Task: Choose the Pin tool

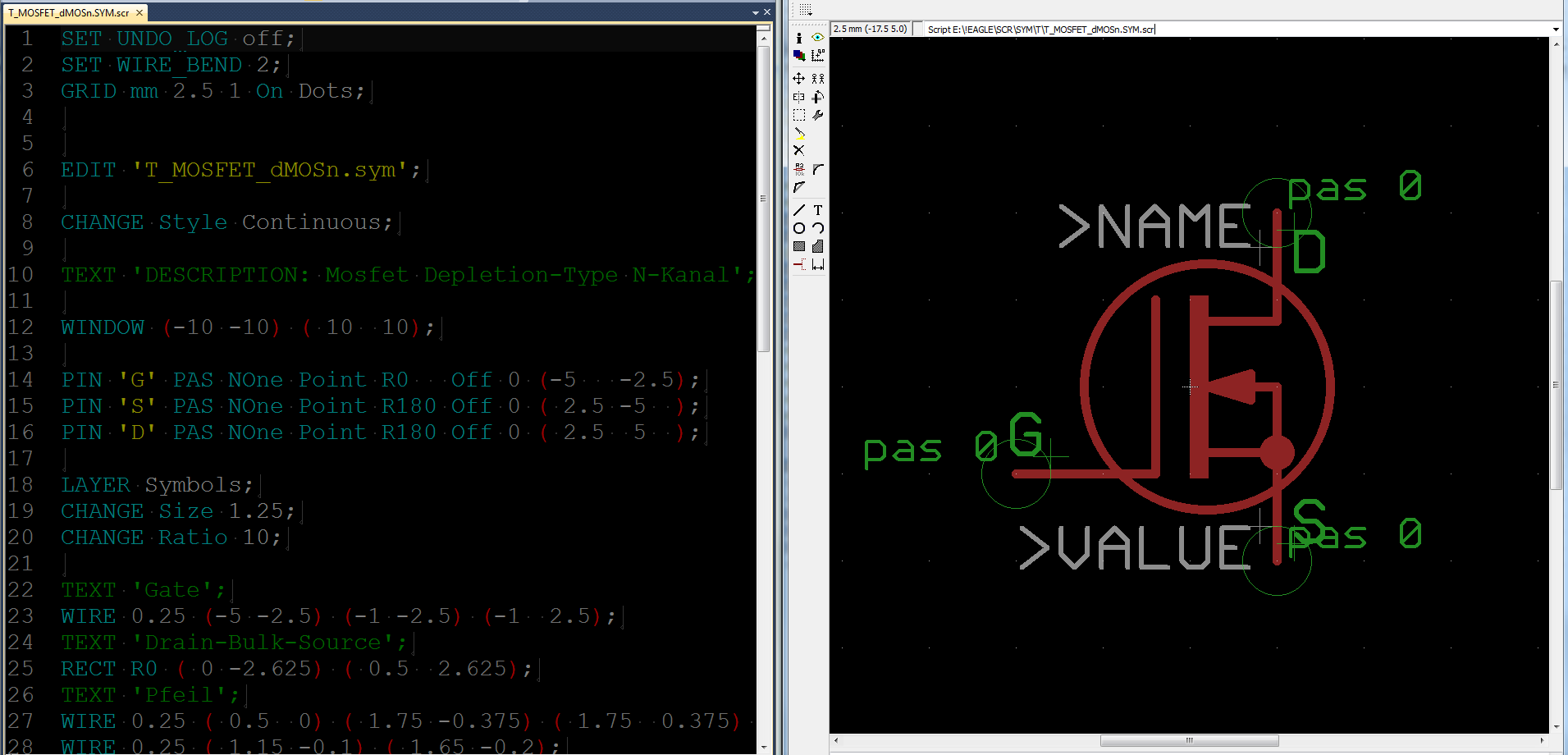Action: point(799,264)
